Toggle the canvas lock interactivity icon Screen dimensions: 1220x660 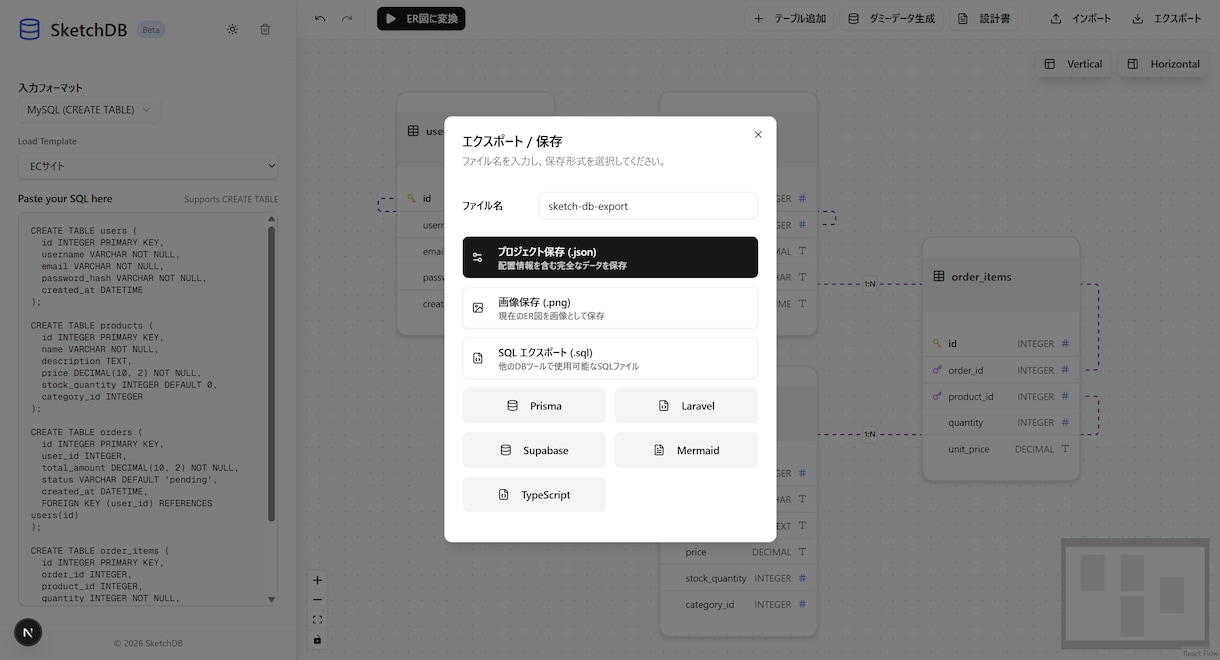tap(318, 640)
